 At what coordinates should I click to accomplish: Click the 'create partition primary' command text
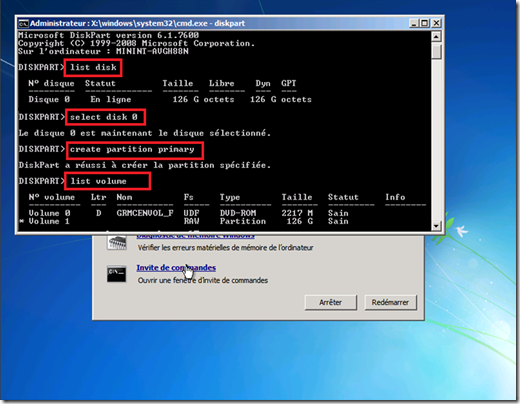(x=132, y=149)
